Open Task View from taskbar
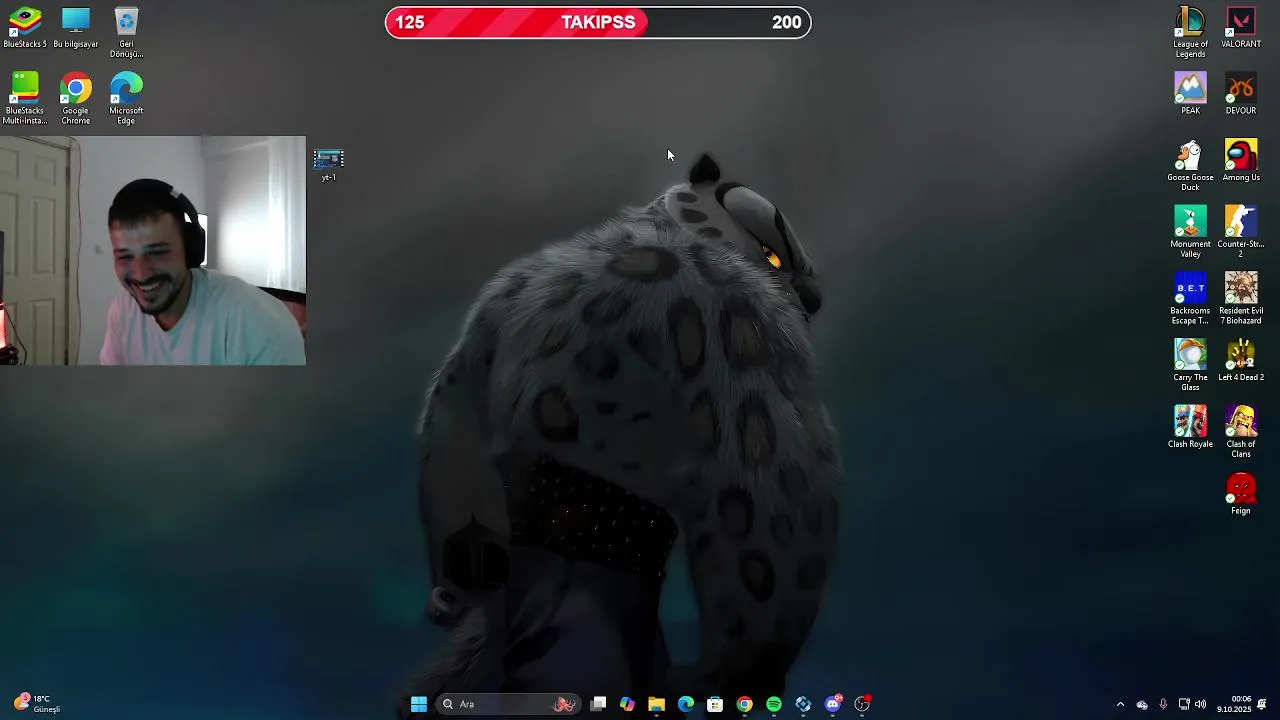This screenshot has width=1280, height=720. [598, 704]
